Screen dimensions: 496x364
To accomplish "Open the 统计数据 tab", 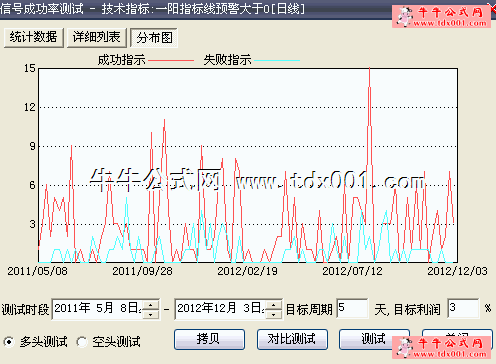I will tap(34, 37).
